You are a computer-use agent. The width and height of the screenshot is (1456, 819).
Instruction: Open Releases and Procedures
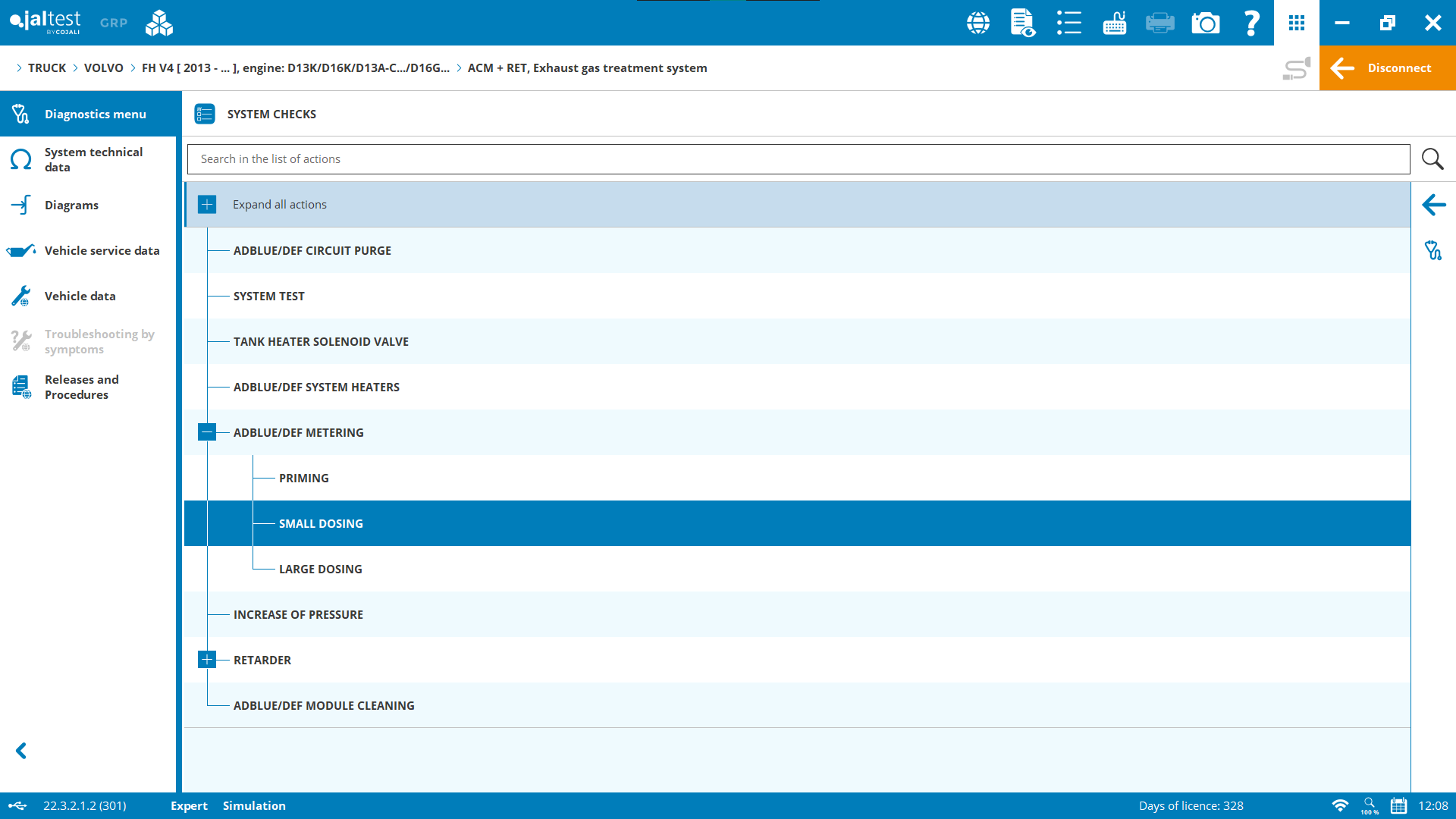pyautogui.click(x=88, y=387)
